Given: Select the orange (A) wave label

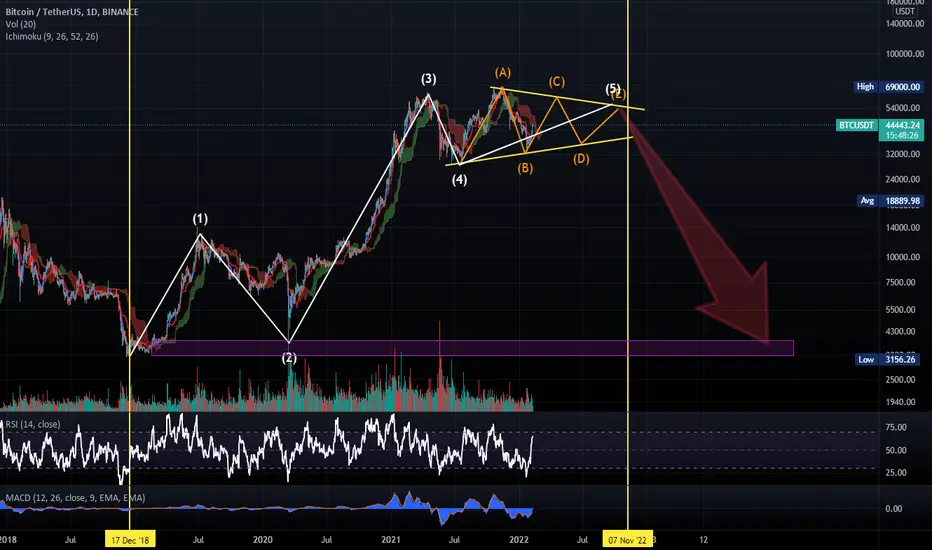Looking at the screenshot, I should [503, 73].
